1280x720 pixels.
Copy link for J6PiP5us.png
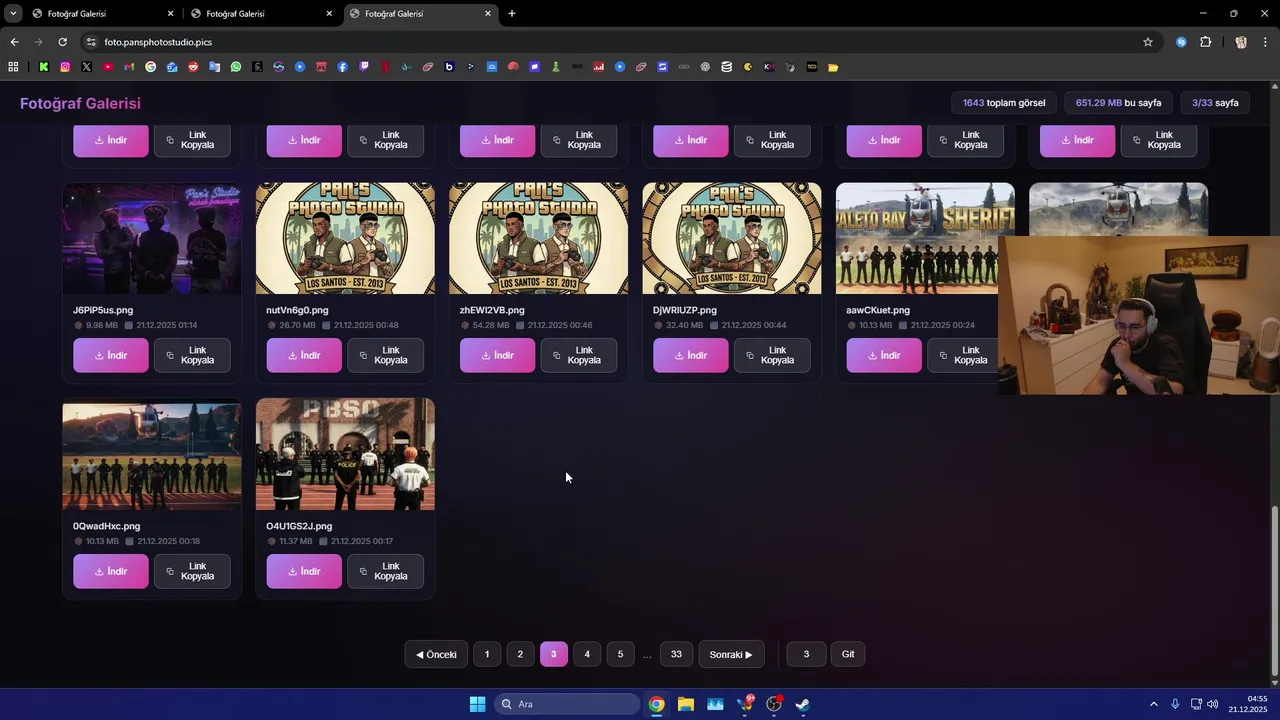click(192, 355)
